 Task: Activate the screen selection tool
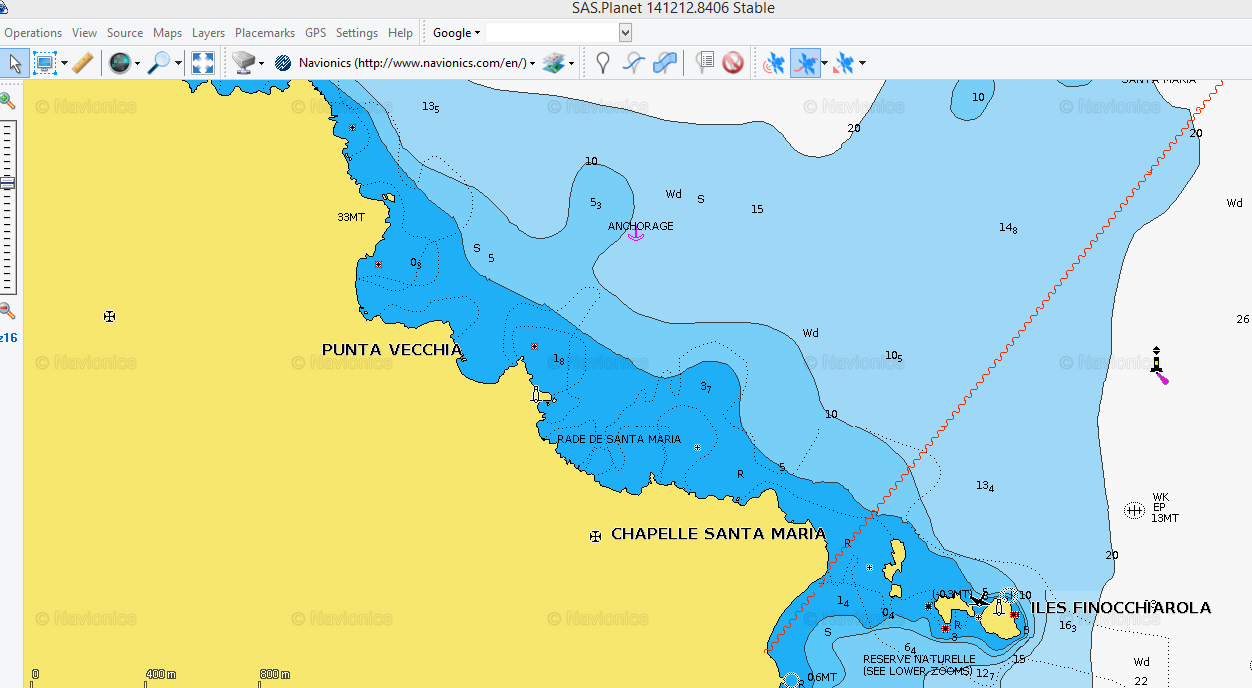tap(44, 63)
